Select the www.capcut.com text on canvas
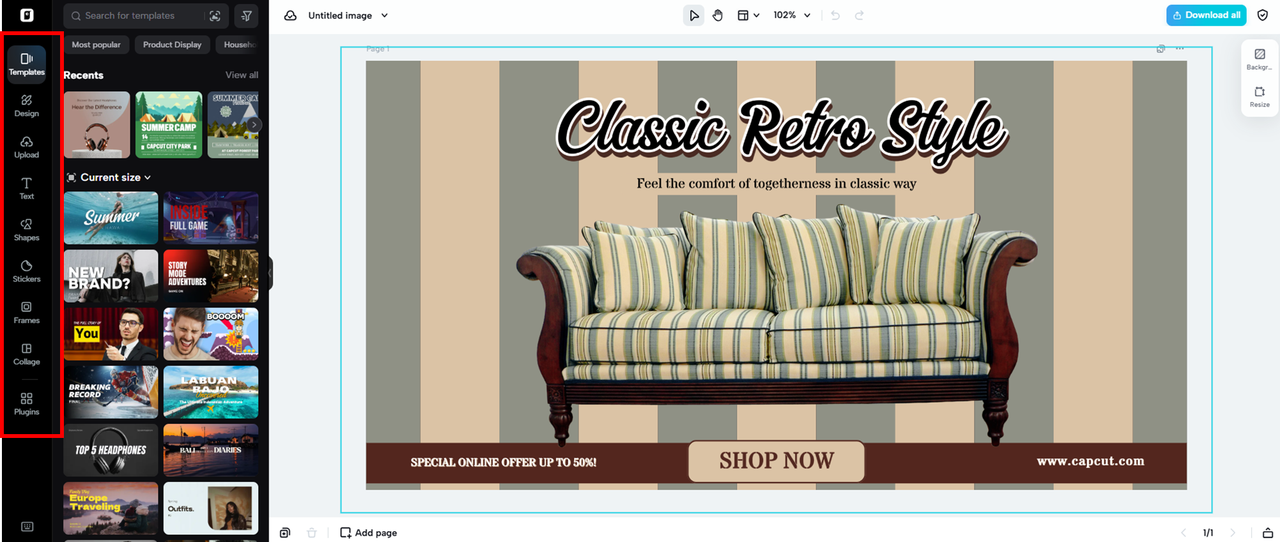Image resolution: width=1280 pixels, height=542 pixels. [x=1090, y=461]
